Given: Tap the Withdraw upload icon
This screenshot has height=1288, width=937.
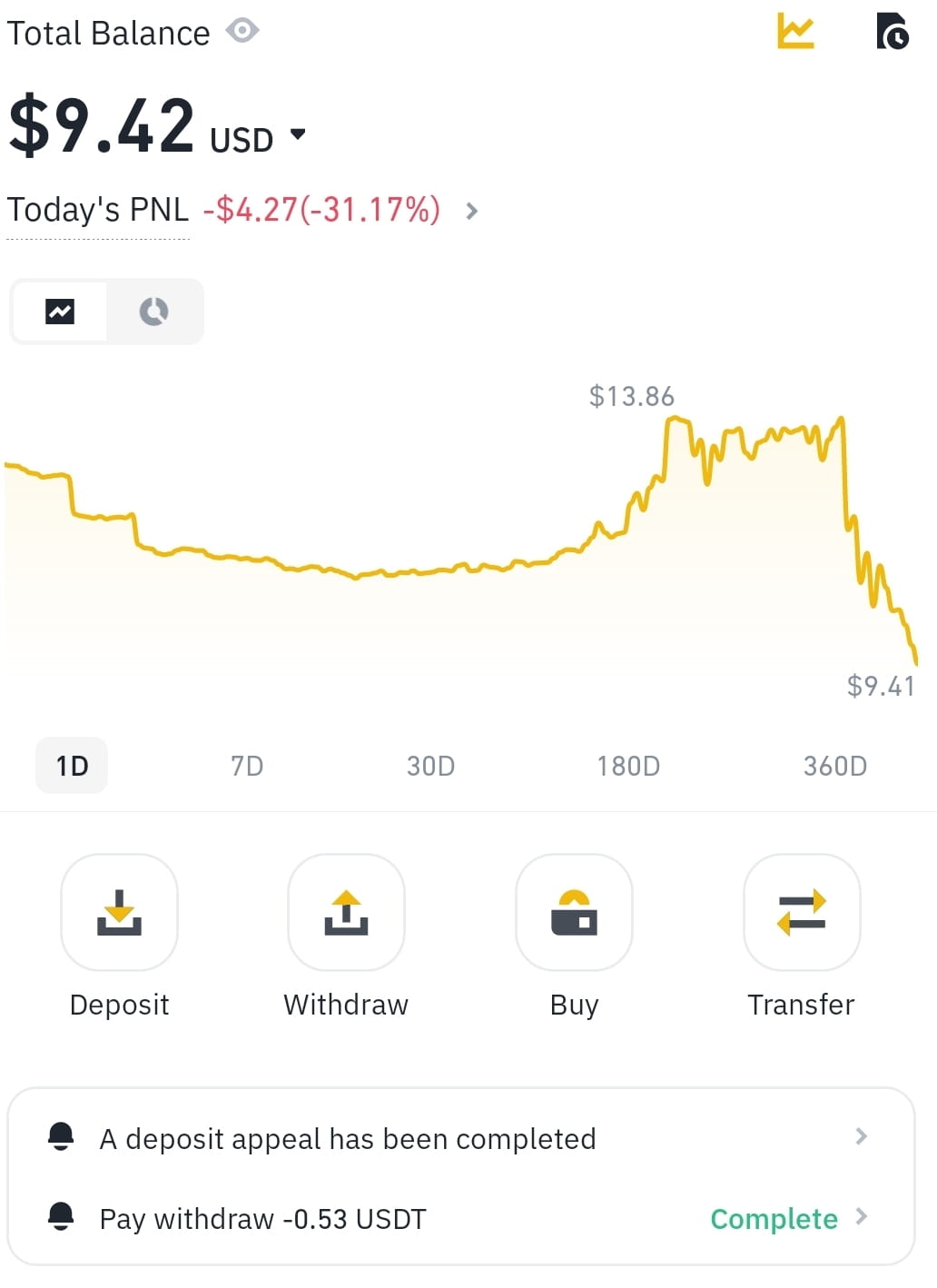Looking at the screenshot, I should [x=346, y=912].
